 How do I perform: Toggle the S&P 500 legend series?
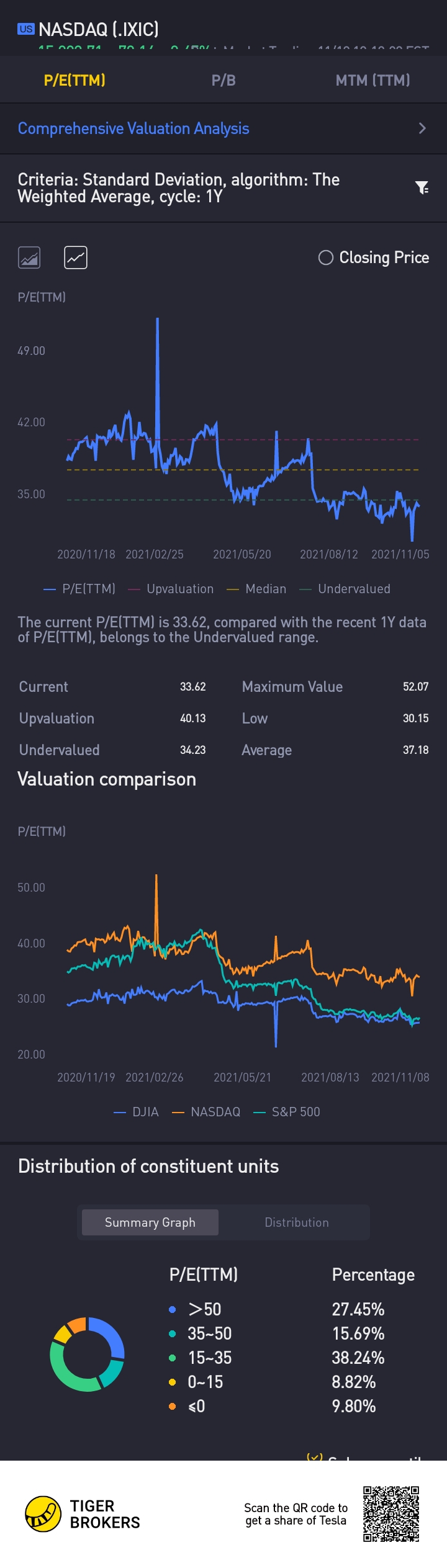point(287,1112)
